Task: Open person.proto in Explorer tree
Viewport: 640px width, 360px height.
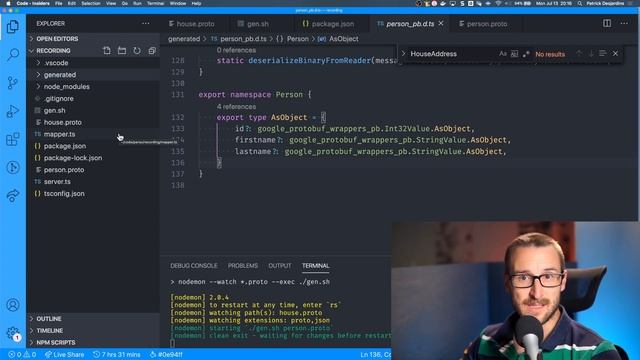Action: click(x=93, y=169)
